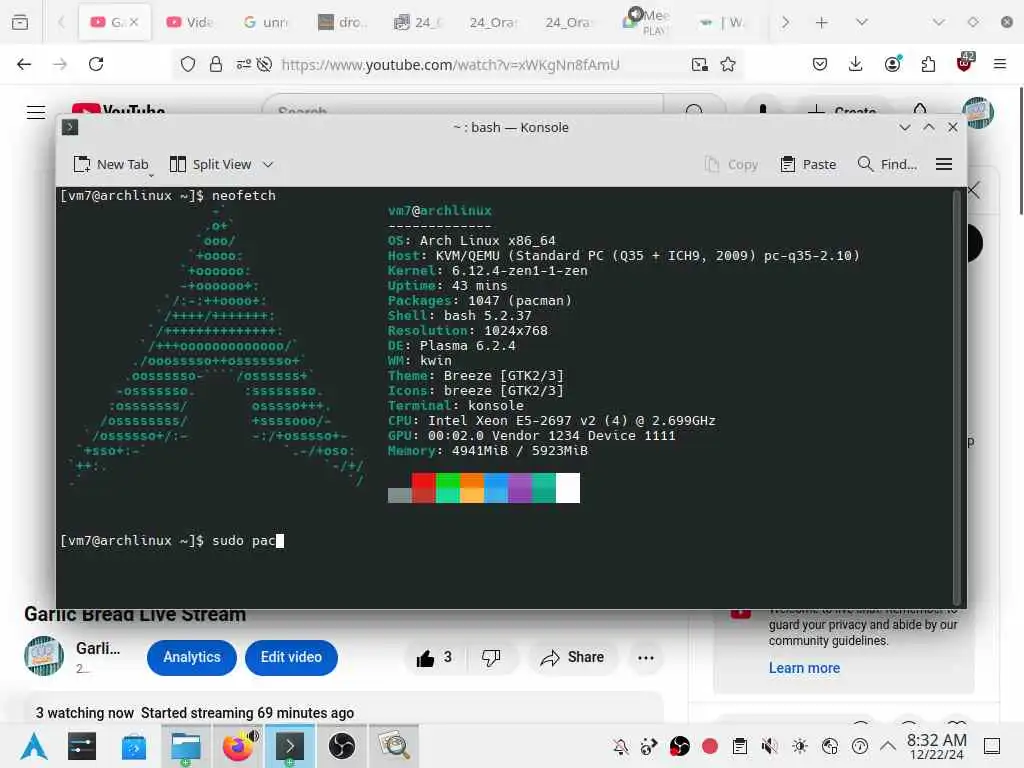Switch to the 'dro' tab
The image size is (1024, 768).
(342, 22)
